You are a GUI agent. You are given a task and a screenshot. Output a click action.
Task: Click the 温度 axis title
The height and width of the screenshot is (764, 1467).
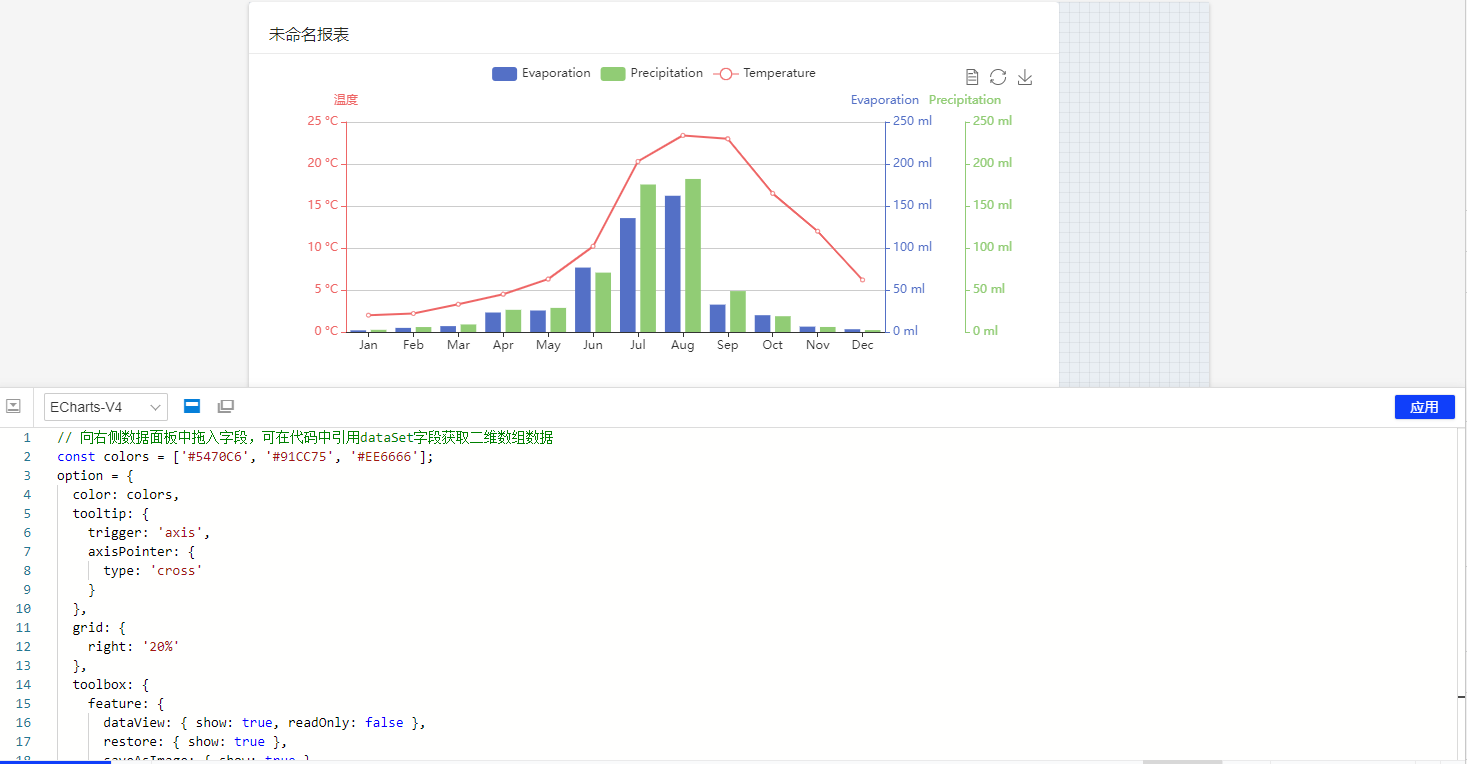pyautogui.click(x=346, y=100)
